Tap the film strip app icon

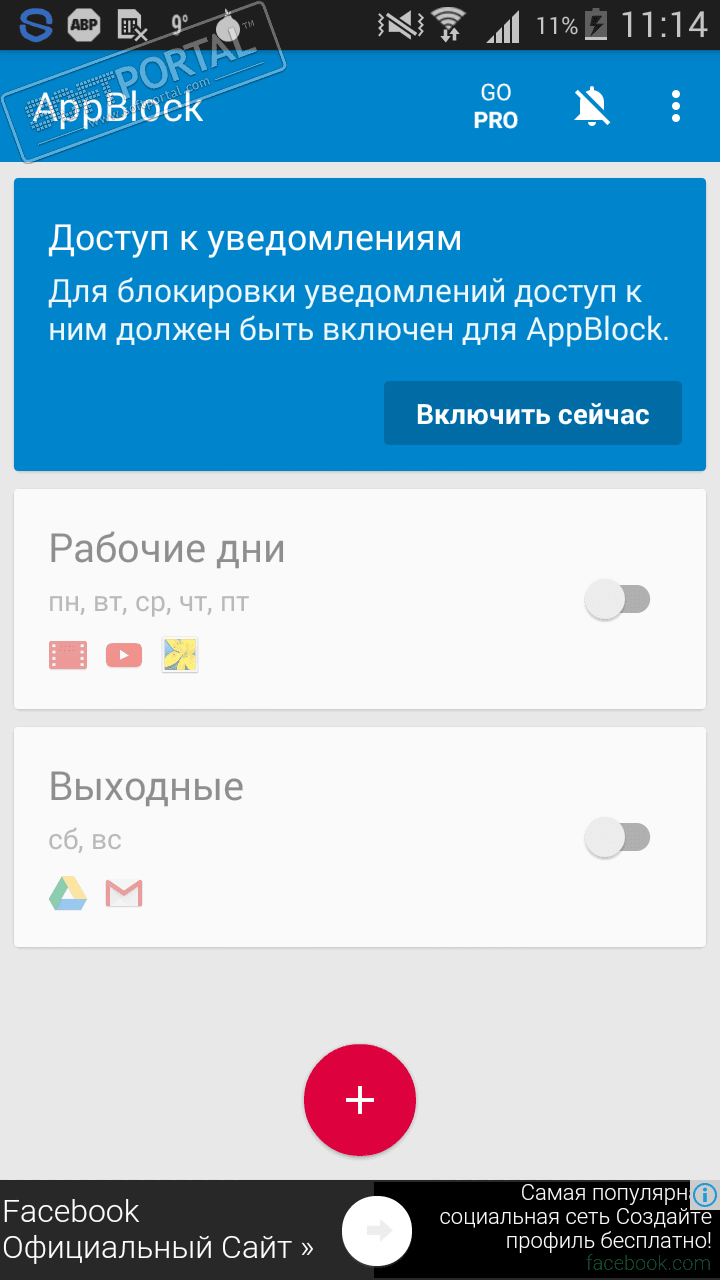[x=68, y=655]
